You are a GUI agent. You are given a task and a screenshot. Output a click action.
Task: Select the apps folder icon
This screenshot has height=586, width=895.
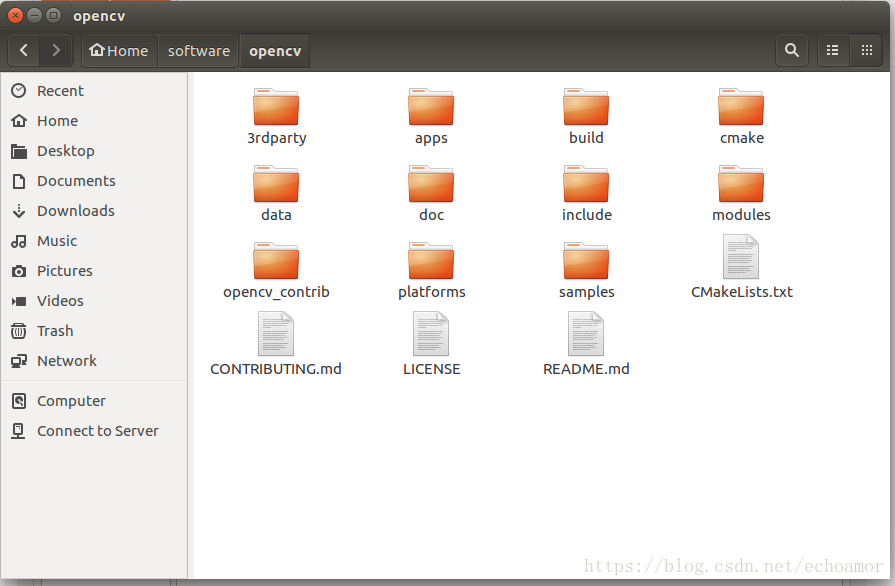pyautogui.click(x=431, y=107)
